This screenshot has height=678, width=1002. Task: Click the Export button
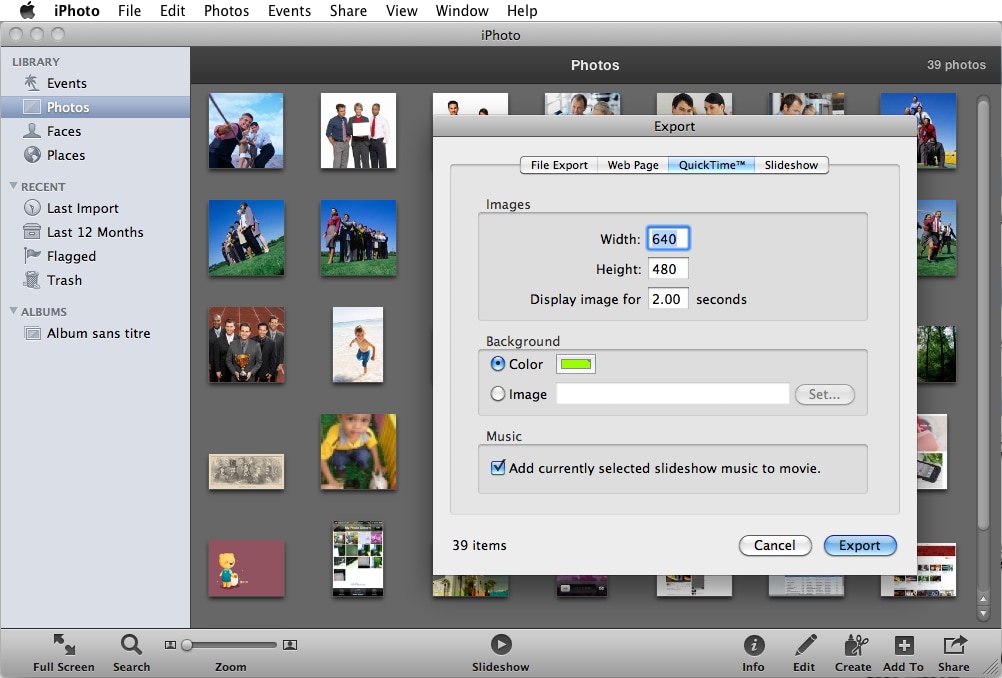859,545
